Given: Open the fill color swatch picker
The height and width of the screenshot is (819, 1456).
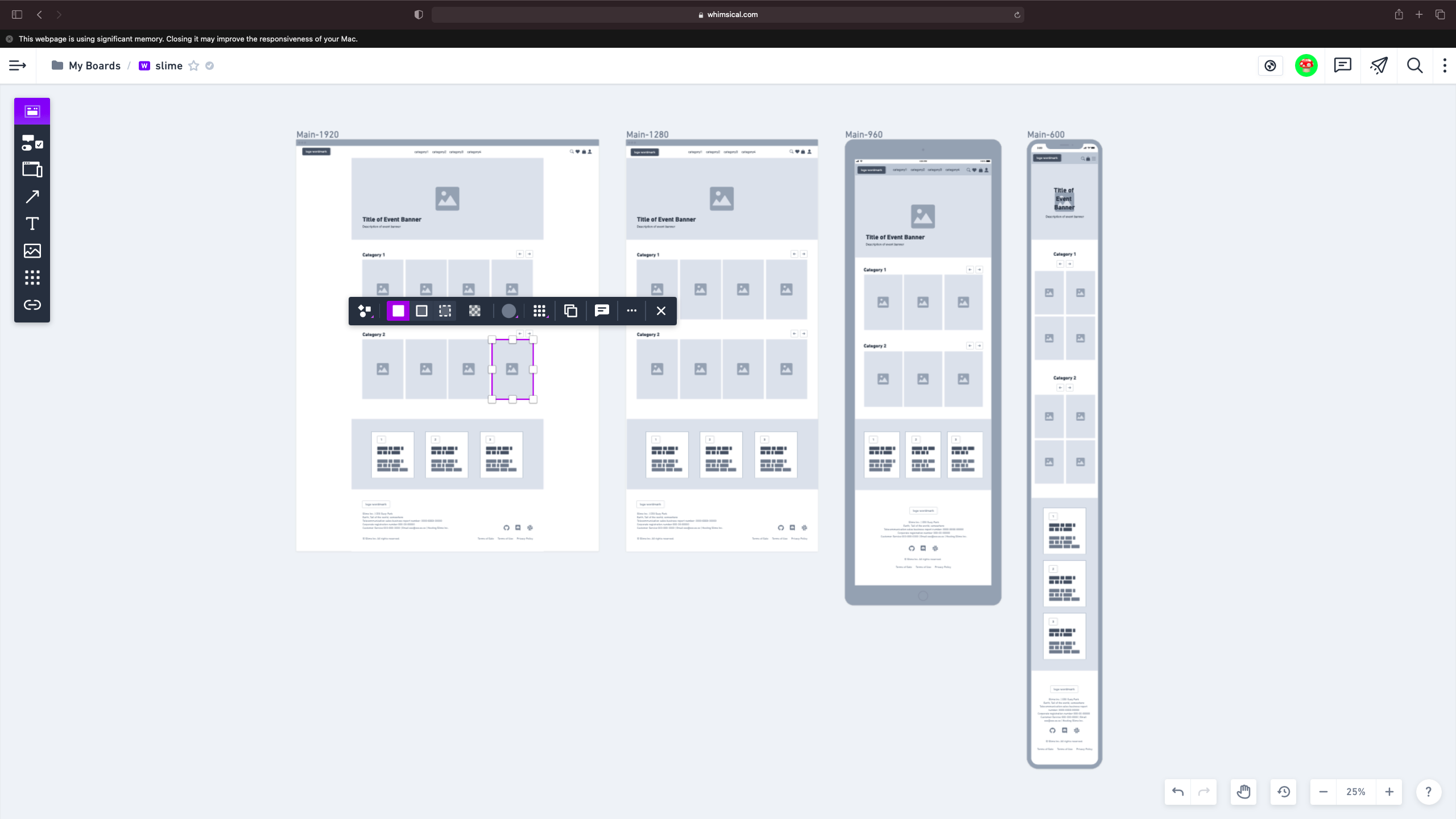Looking at the screenshot, I should [508, 311].
